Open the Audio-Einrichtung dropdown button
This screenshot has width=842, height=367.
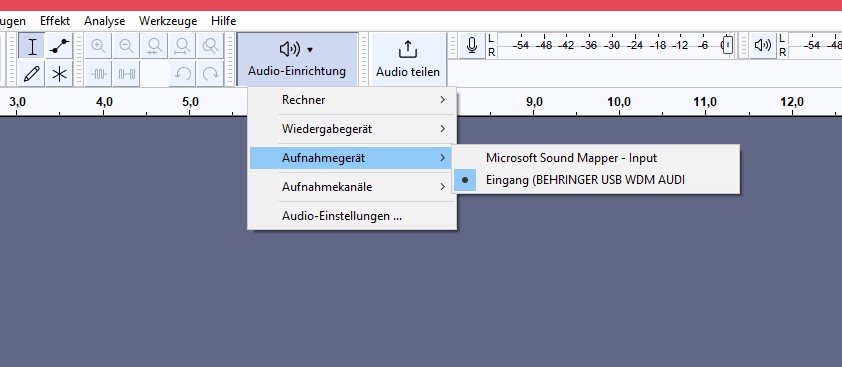pyautogui.click(x=297, y=59)
